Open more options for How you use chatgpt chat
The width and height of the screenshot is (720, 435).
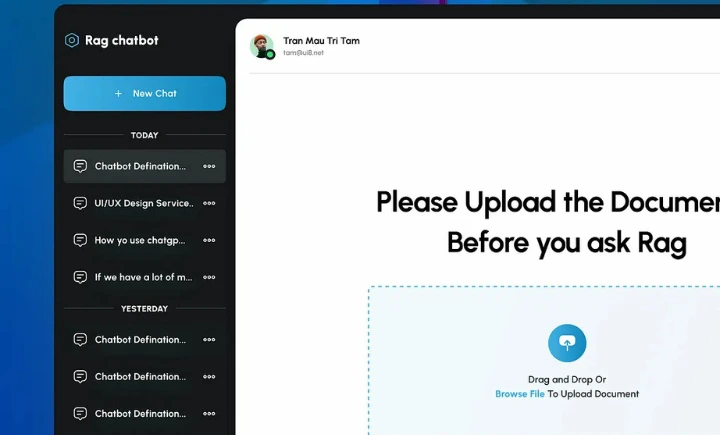[x=209, y=240]
